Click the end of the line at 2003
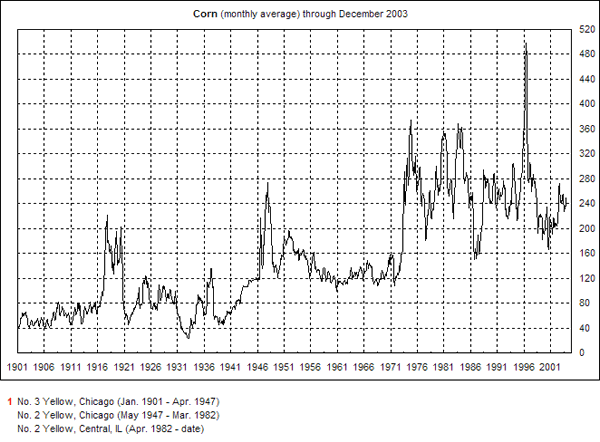600x442 pixels. 567,204
